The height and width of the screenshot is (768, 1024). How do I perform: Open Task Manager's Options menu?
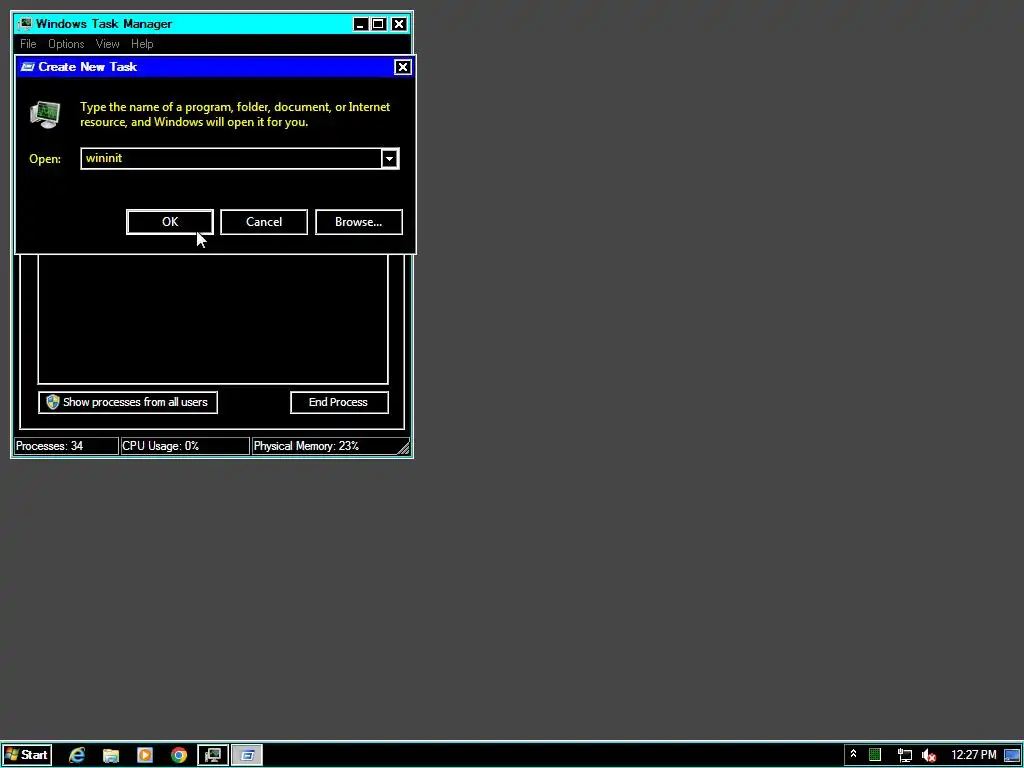tap(66, 44)
